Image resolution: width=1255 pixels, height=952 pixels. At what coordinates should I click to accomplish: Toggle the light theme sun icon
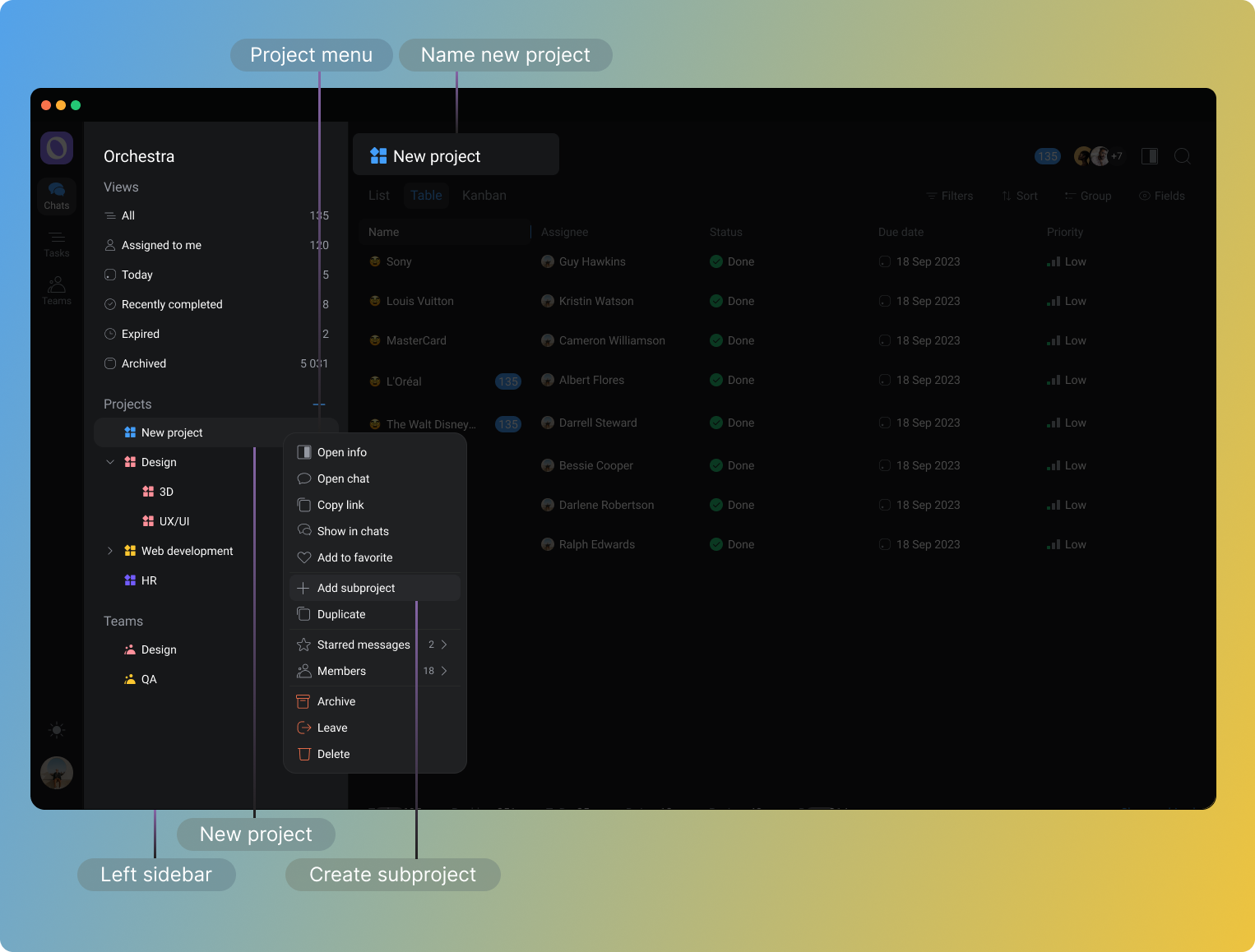[x=56, y=730]
